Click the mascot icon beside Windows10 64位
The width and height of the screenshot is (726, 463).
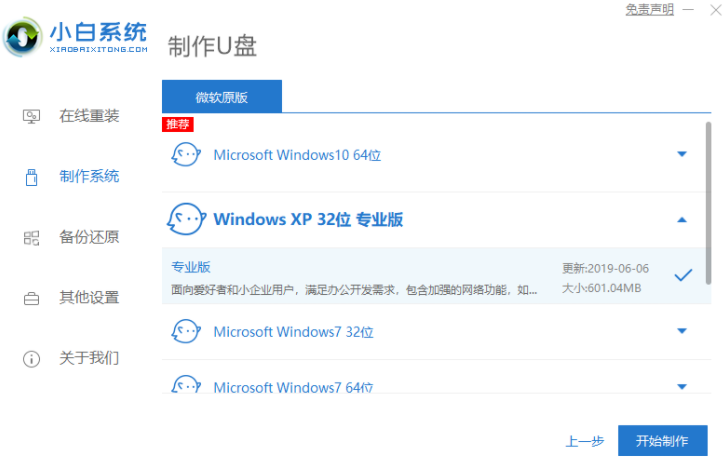point(185,155)
